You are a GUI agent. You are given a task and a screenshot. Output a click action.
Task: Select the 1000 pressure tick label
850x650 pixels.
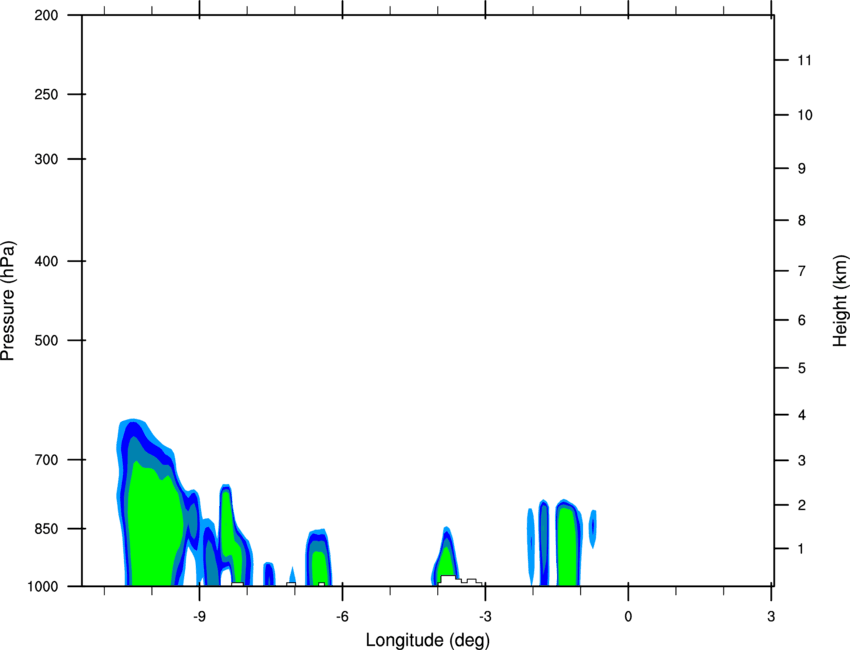43,587
